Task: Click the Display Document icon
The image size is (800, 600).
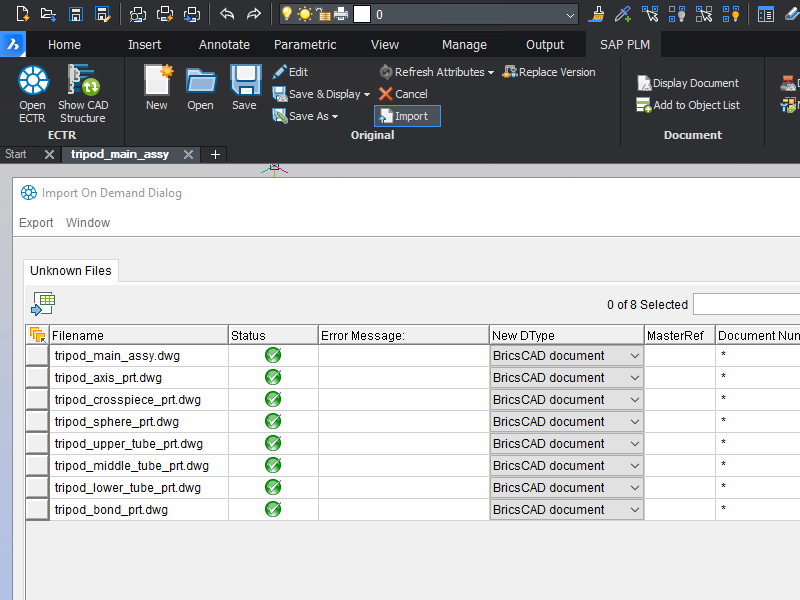Action: 645,84
